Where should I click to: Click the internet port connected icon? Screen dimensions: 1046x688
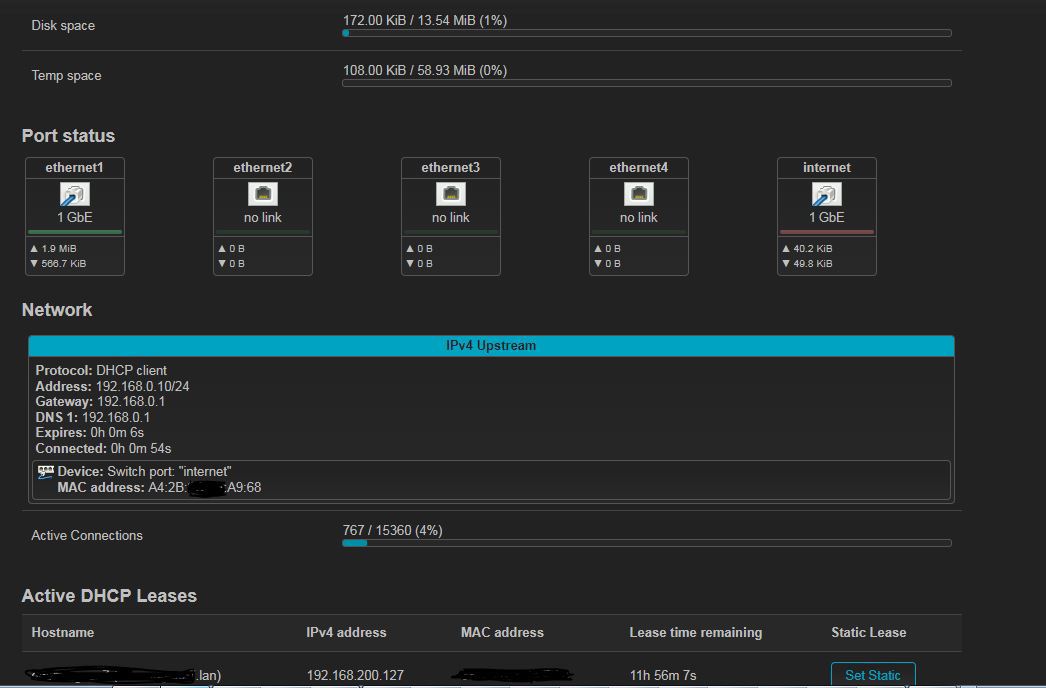(827, 194)
